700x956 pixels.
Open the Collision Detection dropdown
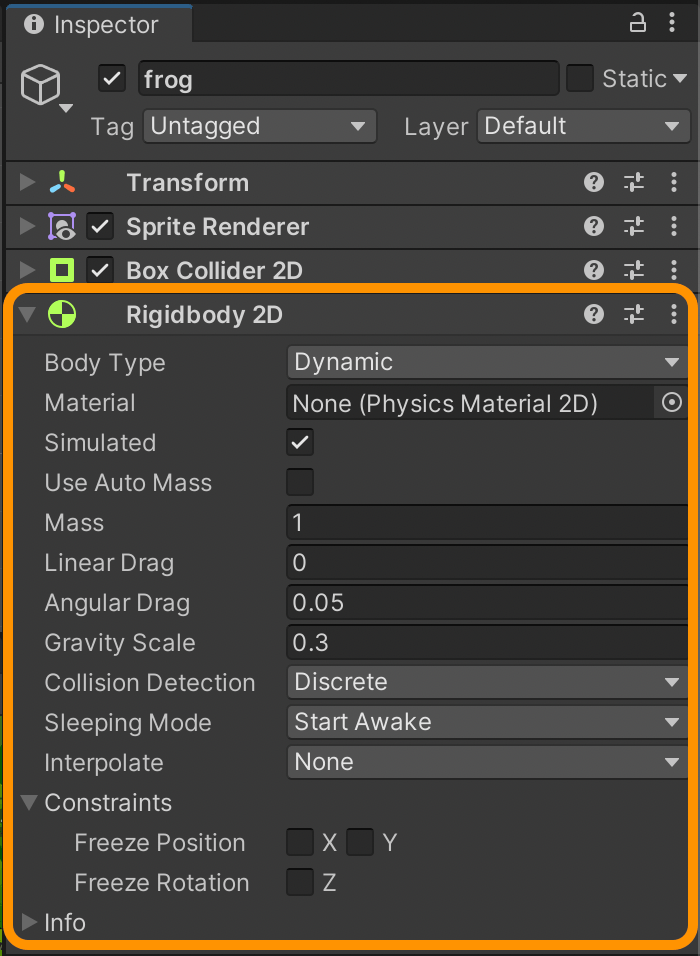487,682
